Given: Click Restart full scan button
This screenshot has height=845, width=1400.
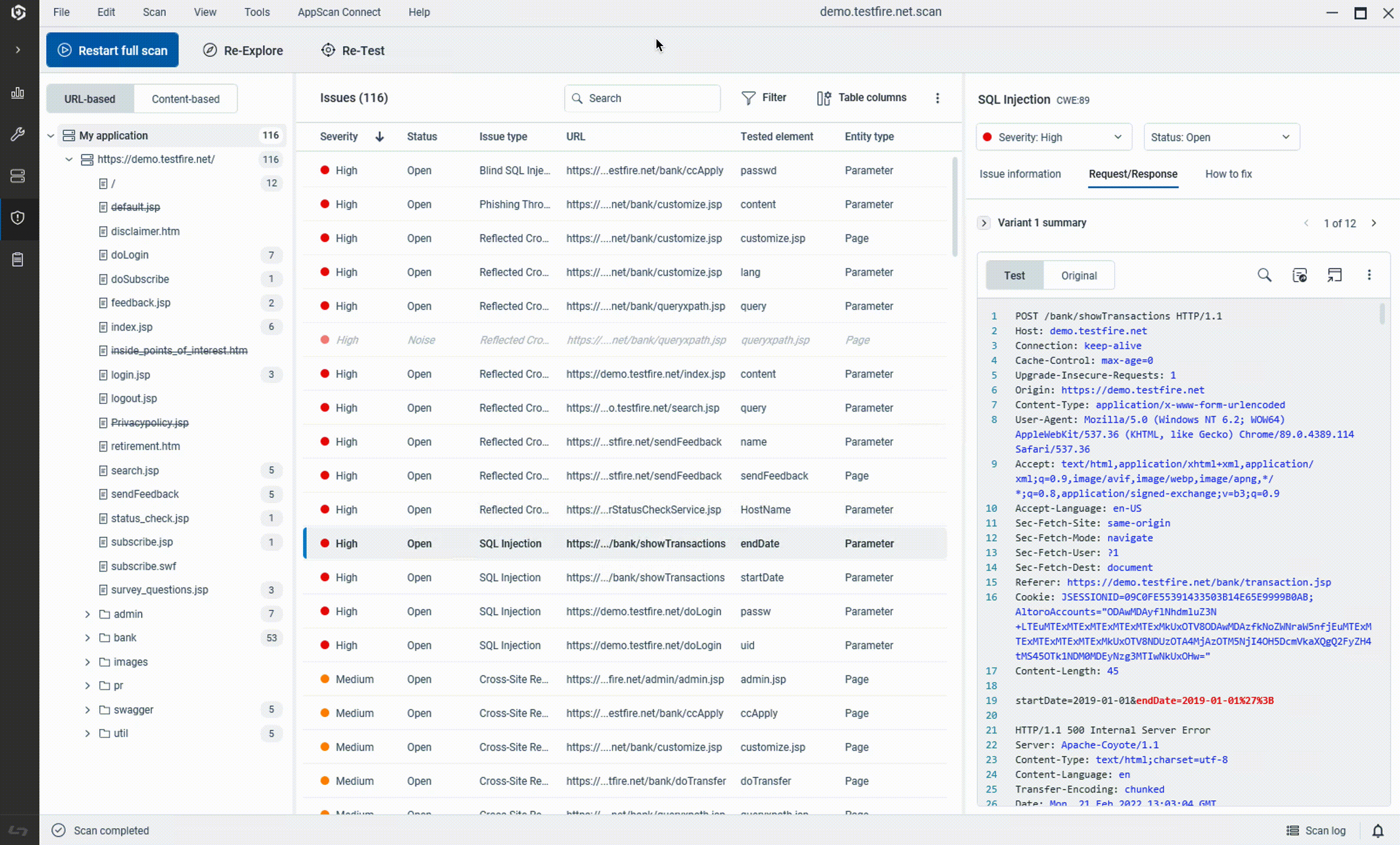Looking at the screenshot, I should click(x=112, y=50).
